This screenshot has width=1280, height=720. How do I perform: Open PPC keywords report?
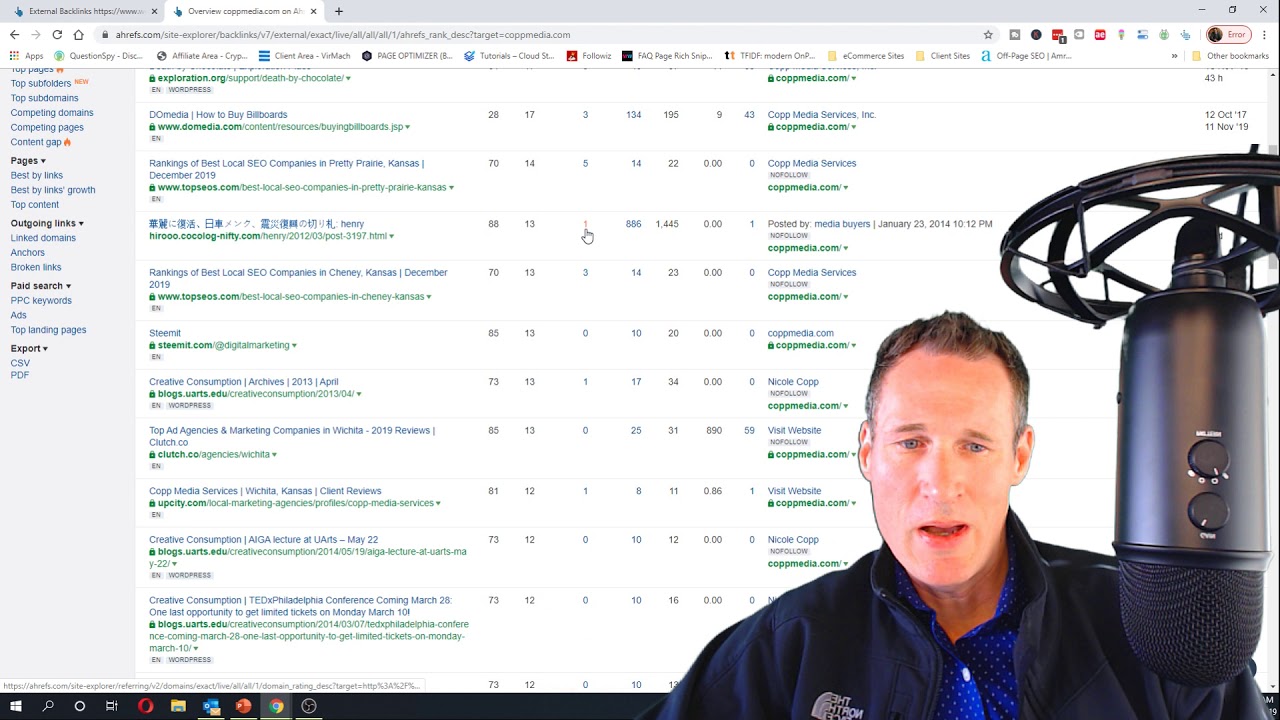coord(41,301)
